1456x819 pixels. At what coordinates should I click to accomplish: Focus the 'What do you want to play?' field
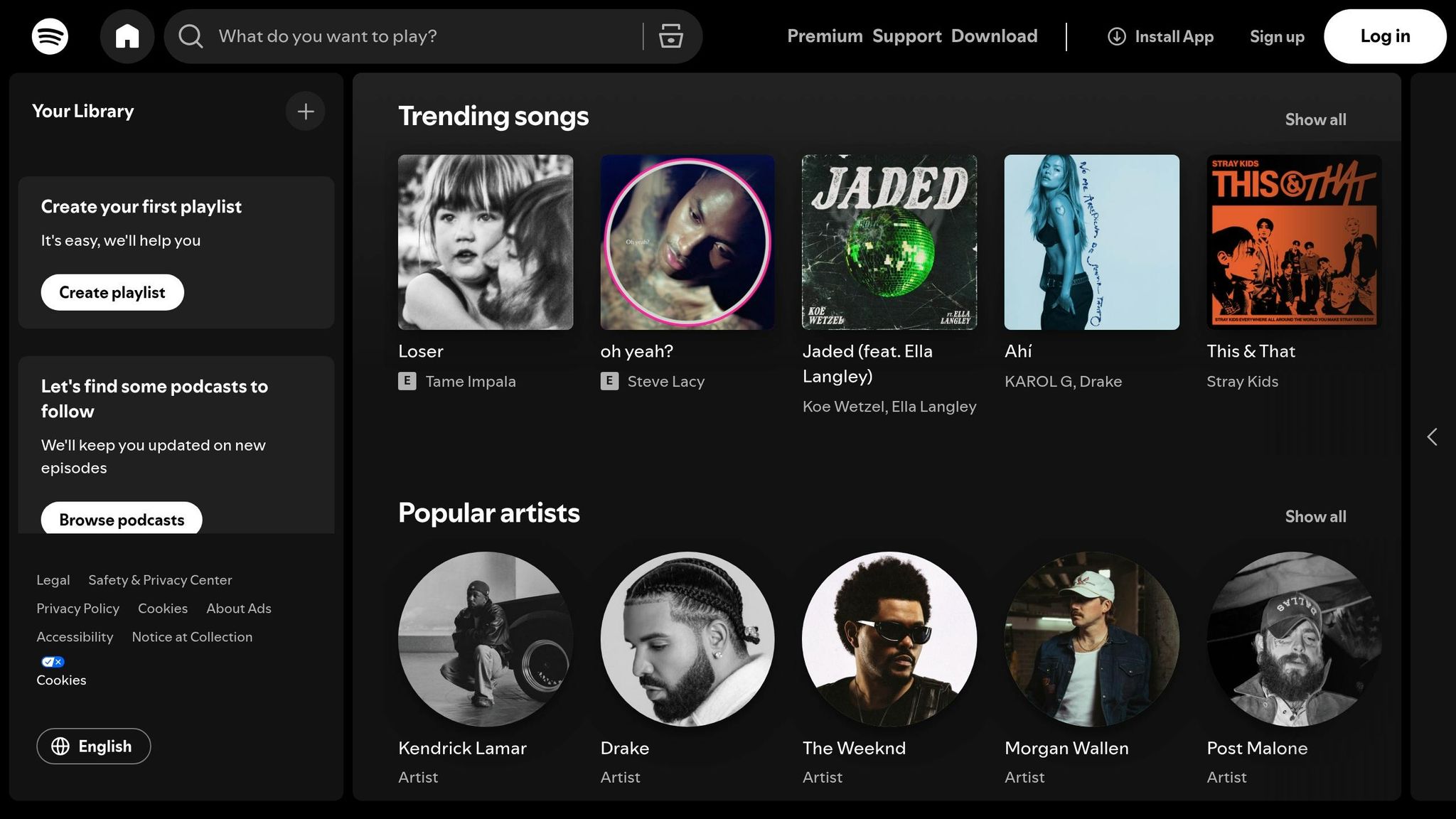pos(427,36)
